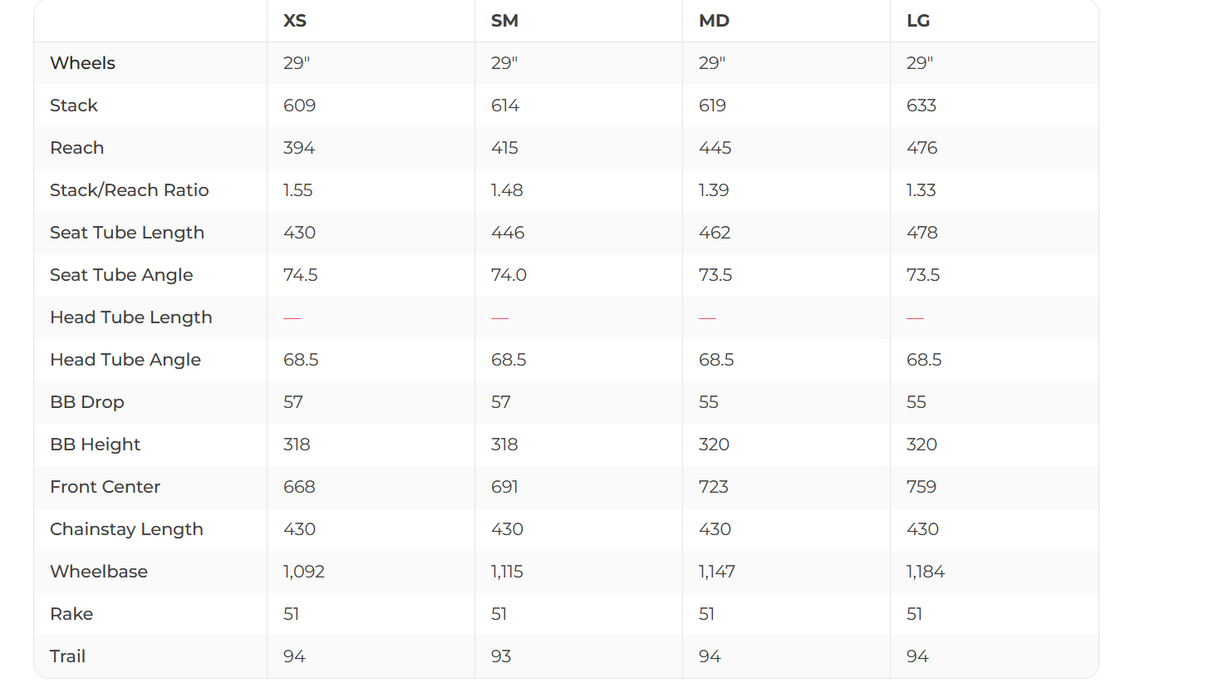This screenshot has width=1214, height=683.
Task: Select the 74.5 Seat Tube Angle value
Action: [300, 275]
